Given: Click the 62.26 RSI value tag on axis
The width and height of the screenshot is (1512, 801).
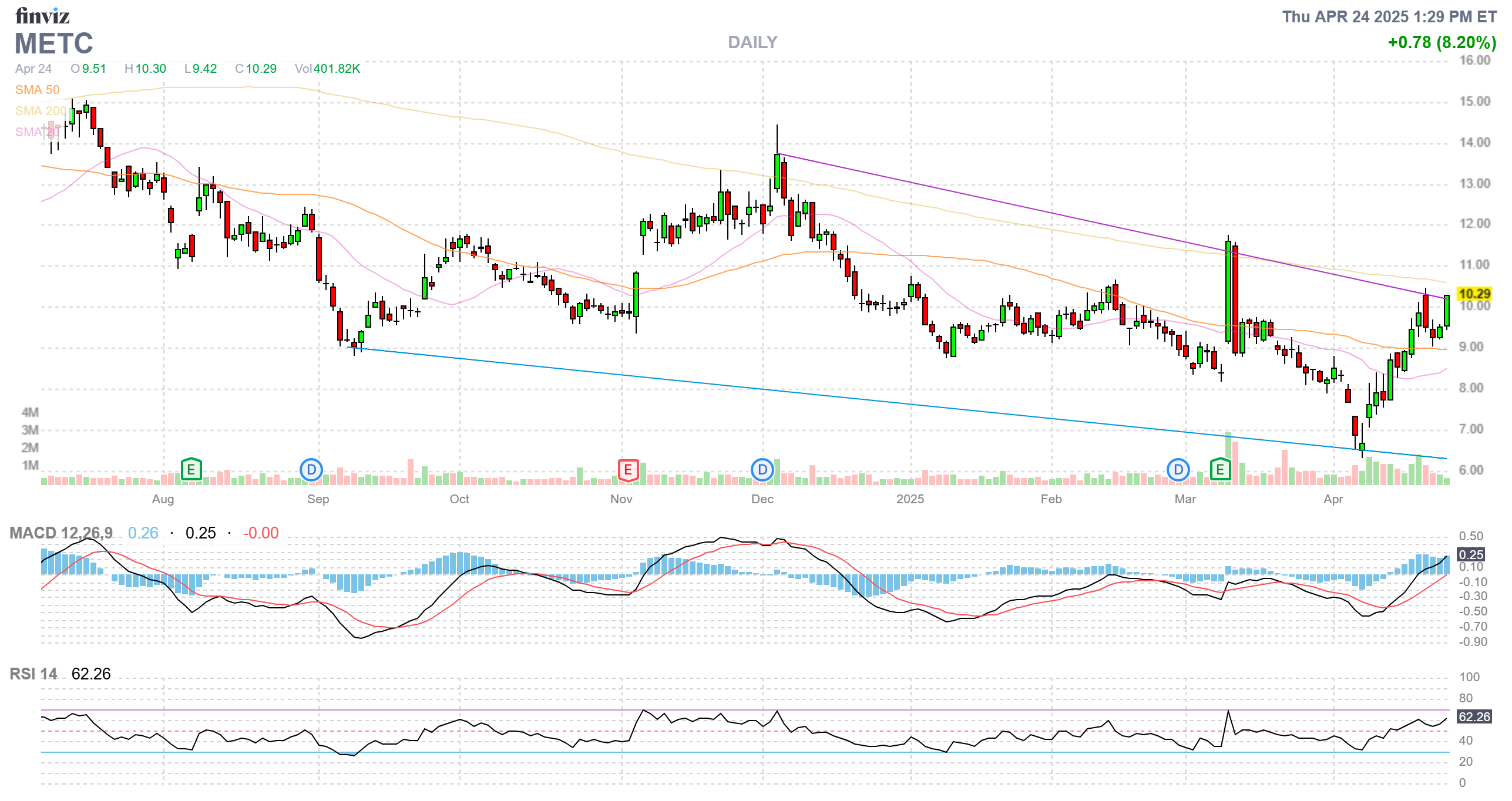Looking at the screenshot, I should coord(1474,716).
